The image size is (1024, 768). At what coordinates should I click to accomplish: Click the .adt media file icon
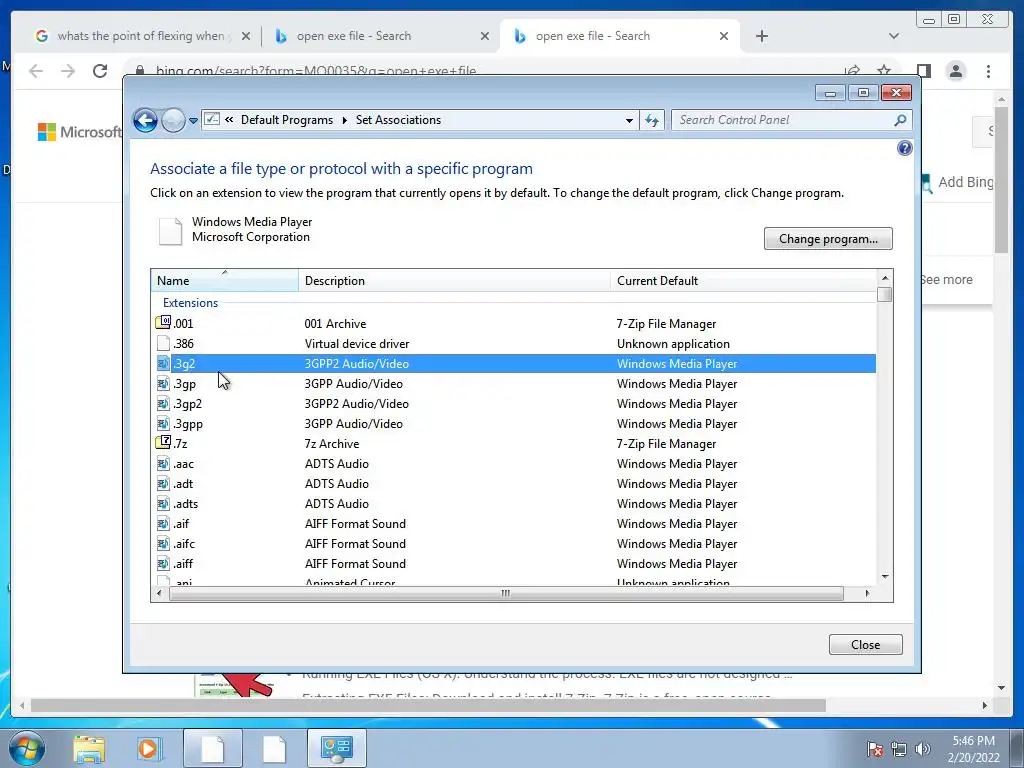point(163,484)
